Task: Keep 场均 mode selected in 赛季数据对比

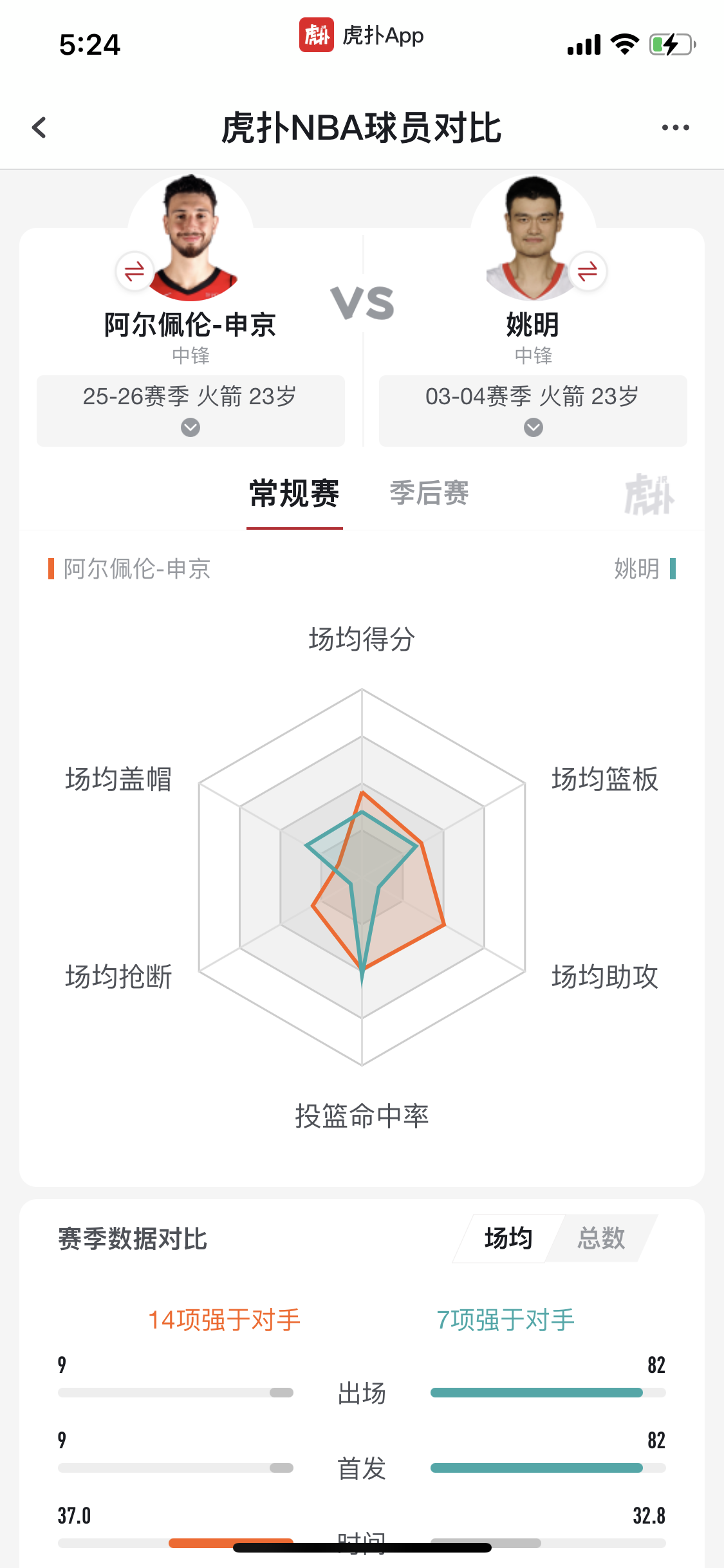Action: (509, 1237)
